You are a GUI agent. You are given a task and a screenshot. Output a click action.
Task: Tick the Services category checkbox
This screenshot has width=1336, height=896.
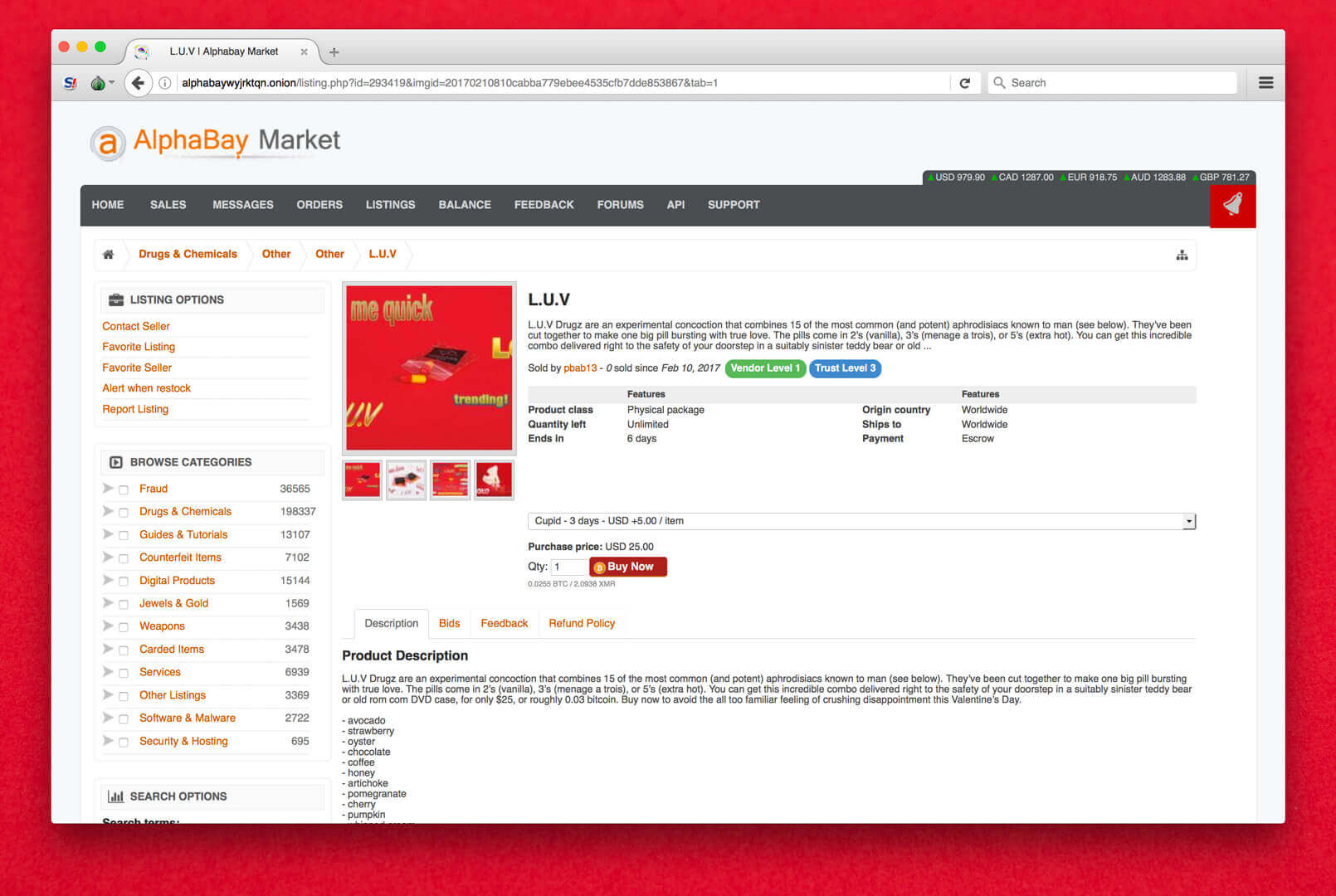[124, 673]
